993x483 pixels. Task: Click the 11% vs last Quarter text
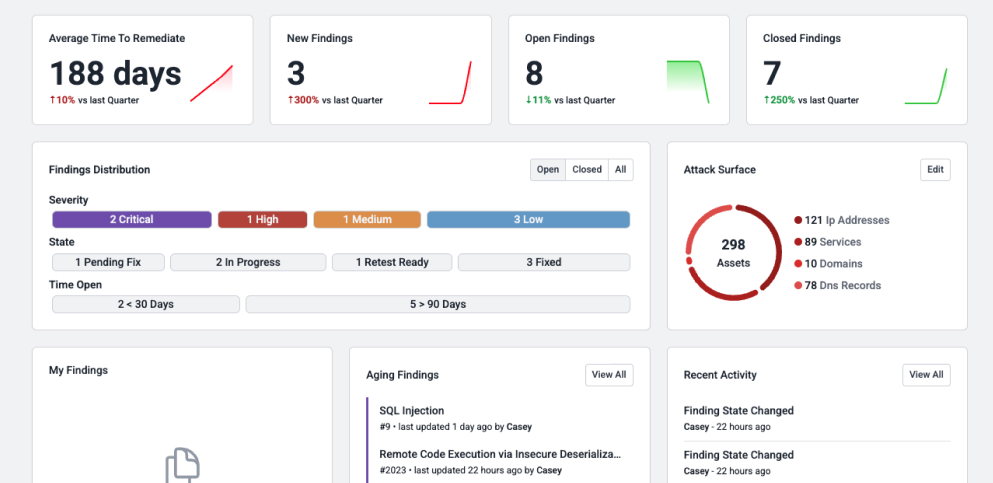(570, 100)
